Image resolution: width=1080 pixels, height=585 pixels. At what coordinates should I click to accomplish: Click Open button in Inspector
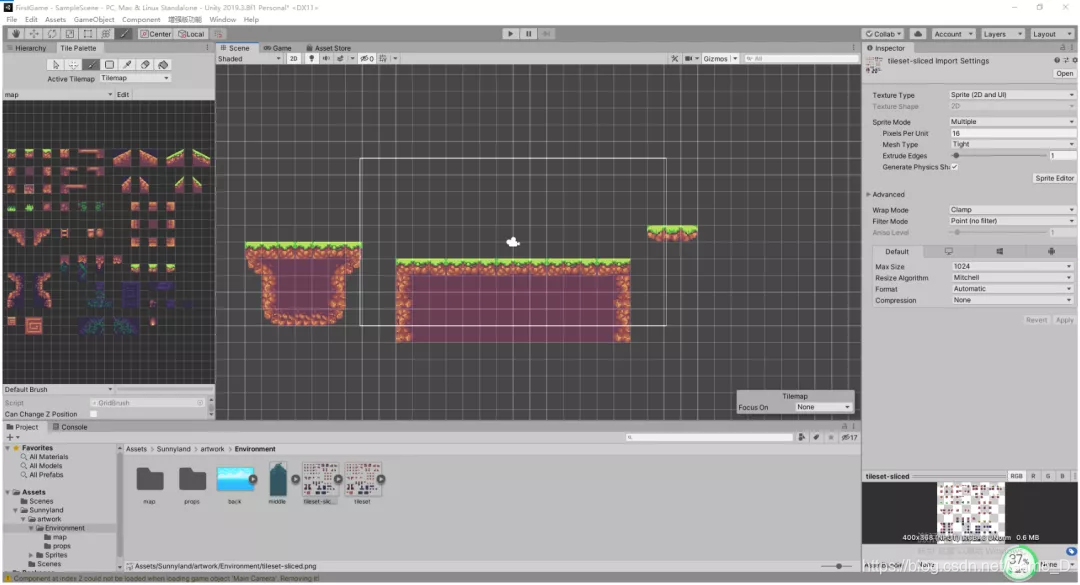click(1064, 73)
